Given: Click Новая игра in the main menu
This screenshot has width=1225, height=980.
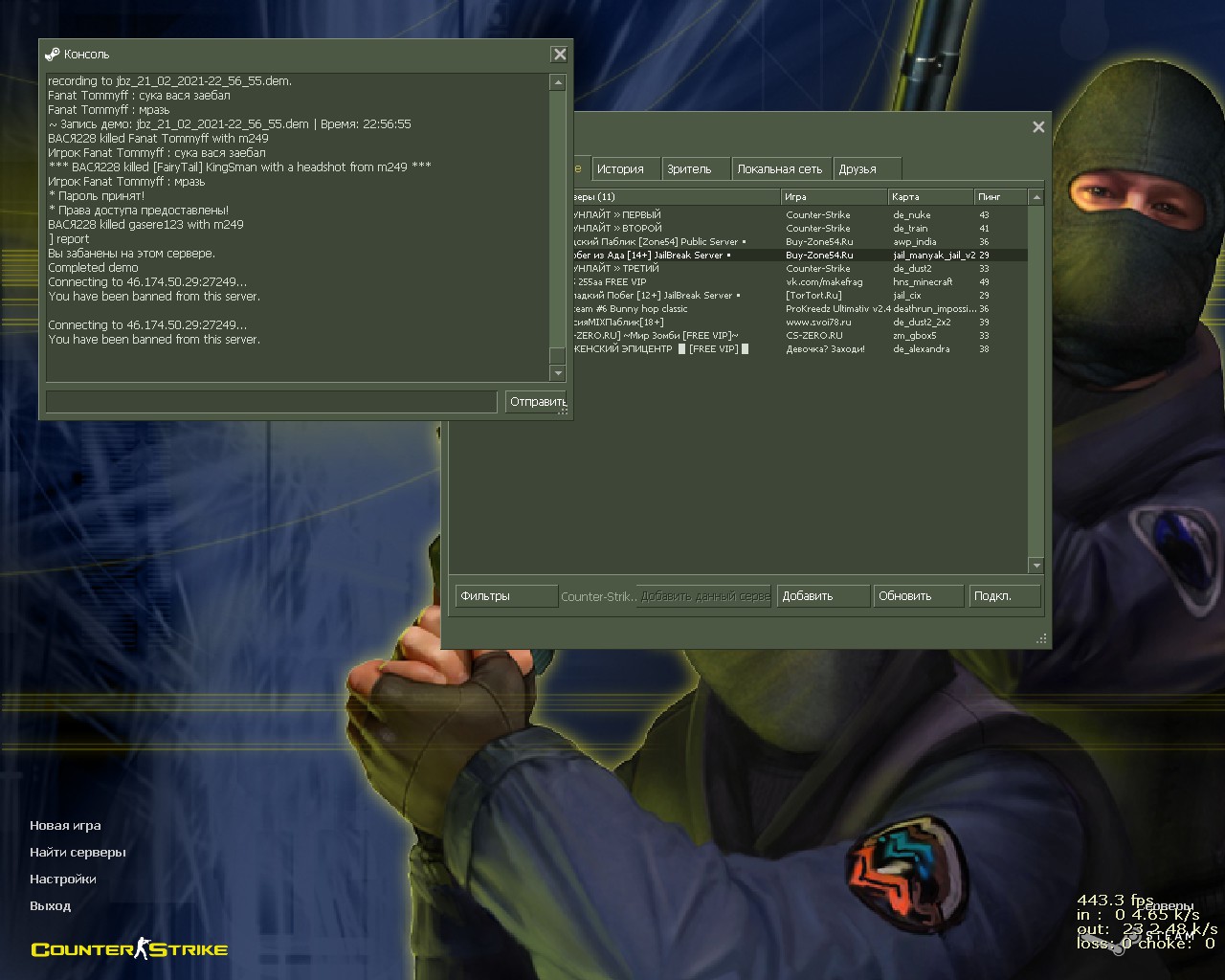Looking at the screenshot, I should [x=65, y=826].
